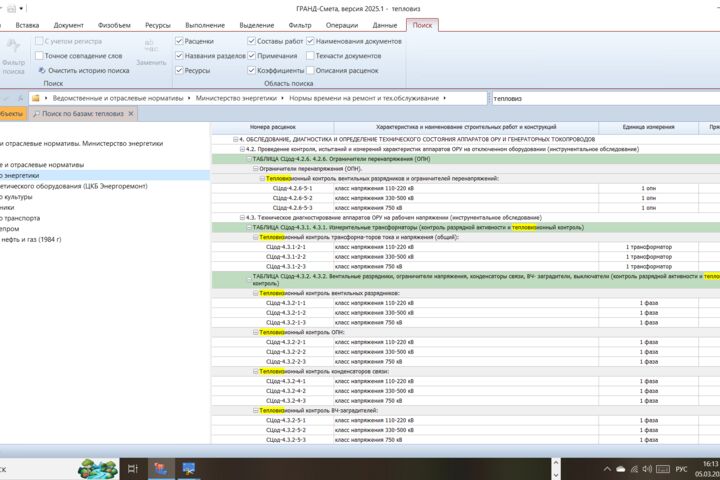Collapse Тепловизионный контроль конденсаторов связи group

(x=256, y=371)
